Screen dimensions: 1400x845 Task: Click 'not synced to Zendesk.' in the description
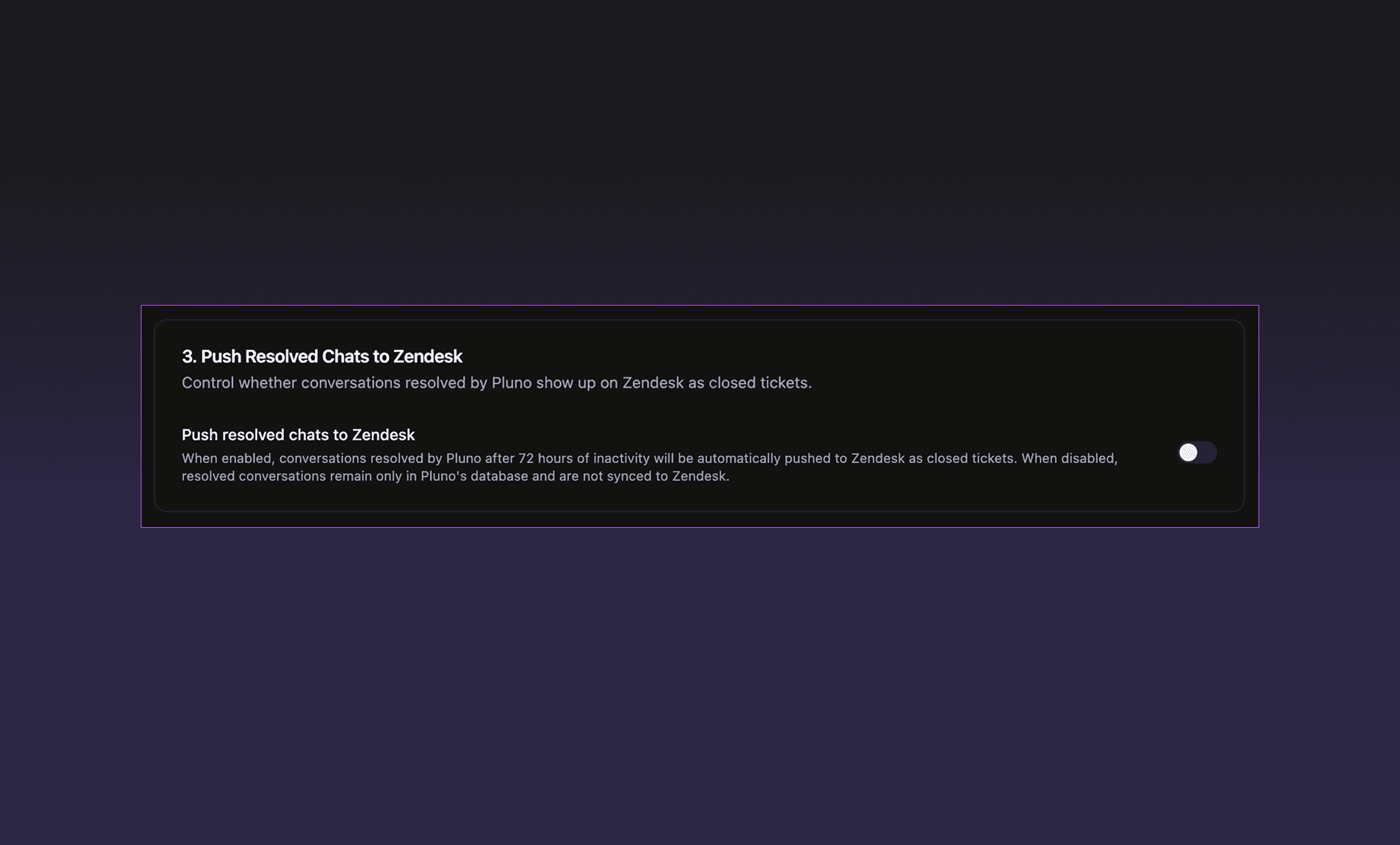click(x=656, y=476)
